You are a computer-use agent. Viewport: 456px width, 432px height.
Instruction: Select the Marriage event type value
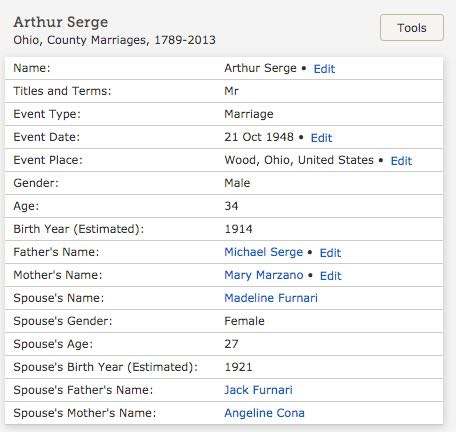point(249,114)
